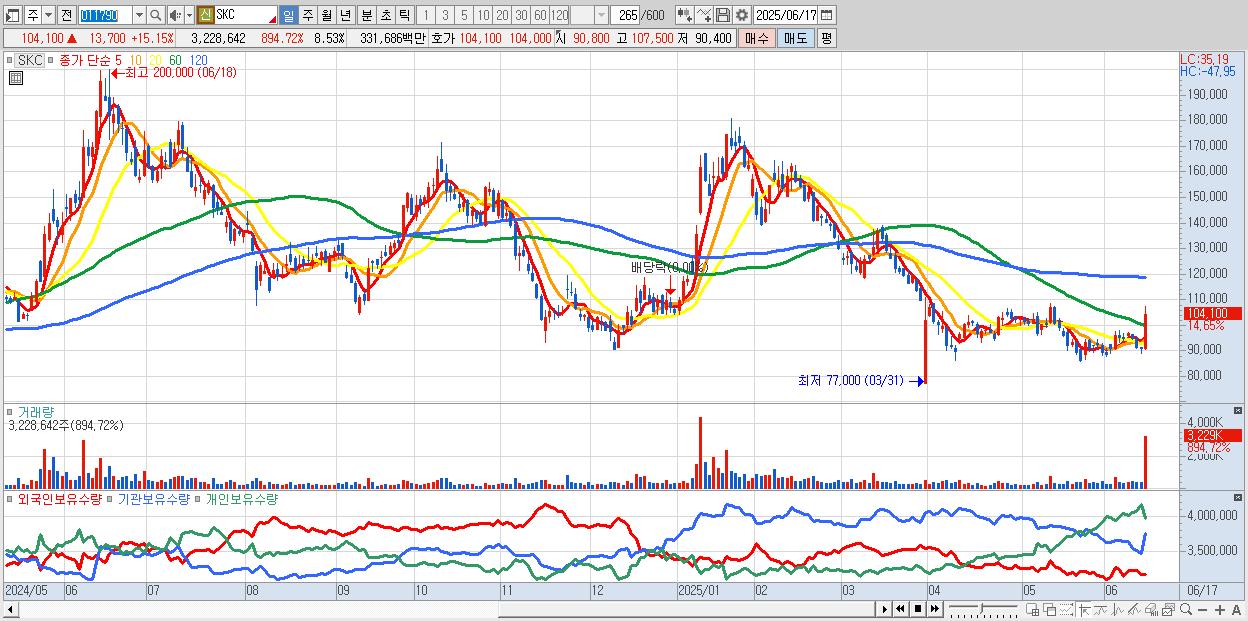Switch to the 분 minute chart period
The height and width of the screenshot is (621, 1248).
tap(367, 15)
